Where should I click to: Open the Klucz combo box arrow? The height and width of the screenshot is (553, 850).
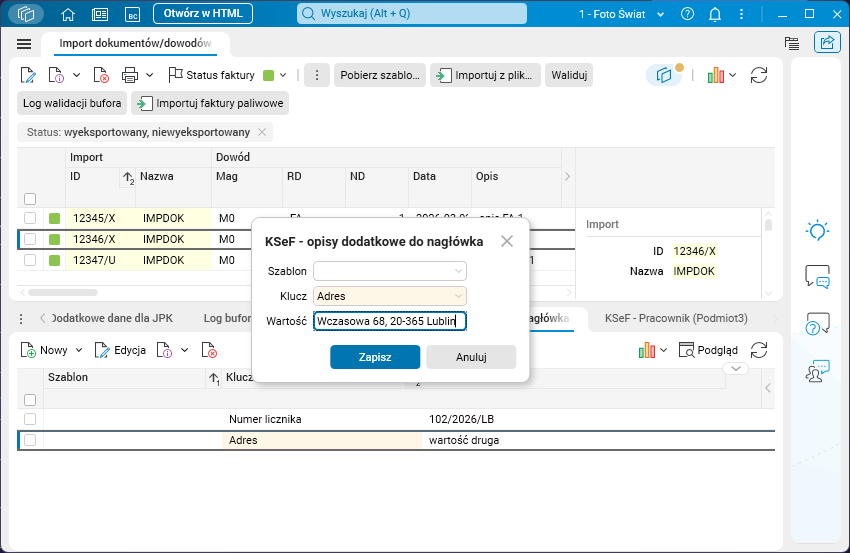(458, 296)
